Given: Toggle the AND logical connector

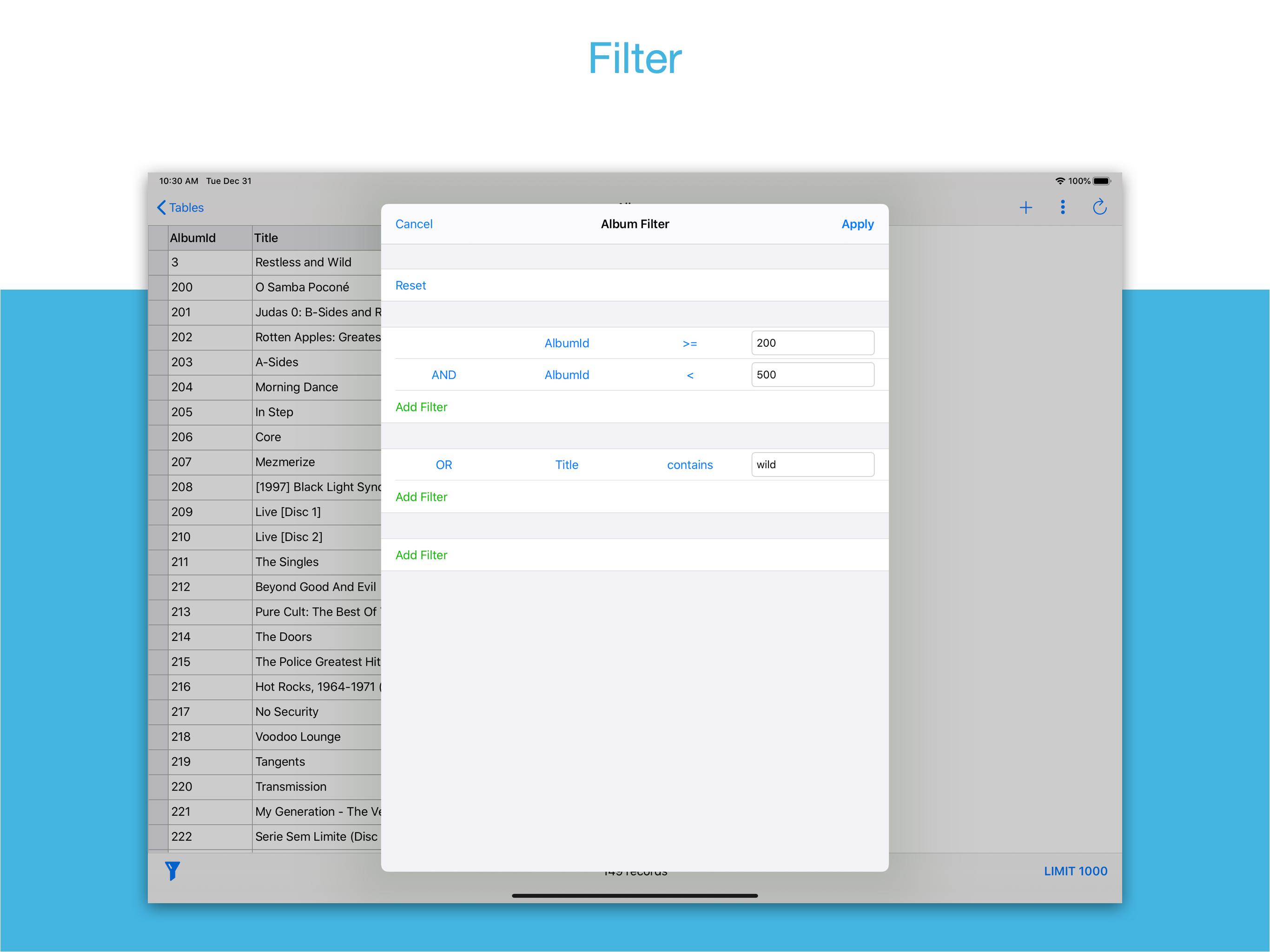Looking at the screenshot, I should (443, 375).
